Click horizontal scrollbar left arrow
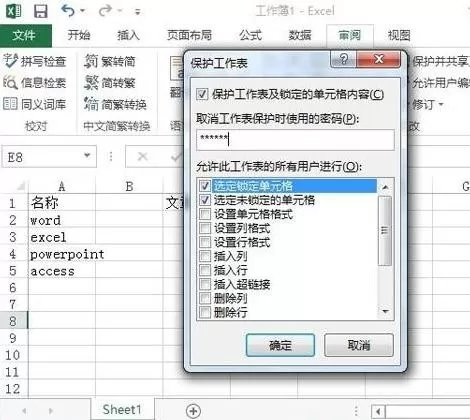 pyautogui.click(x=378, y=412)
